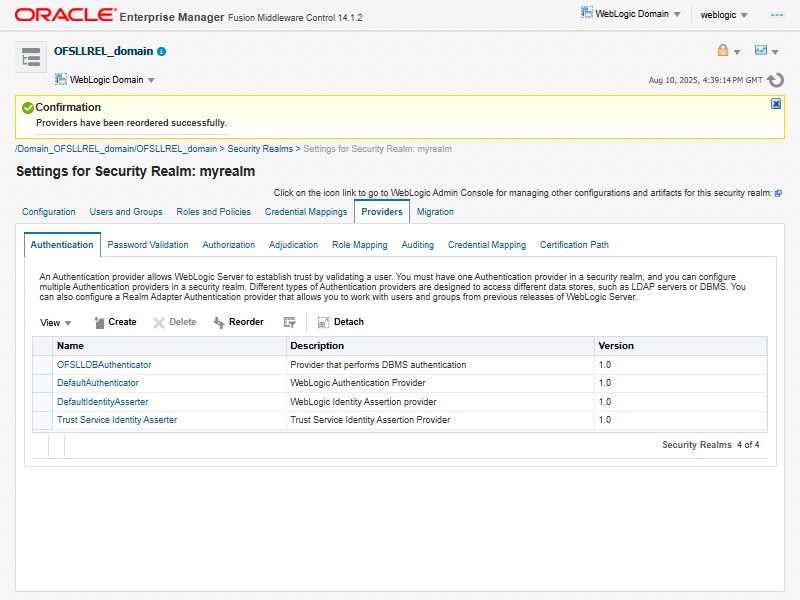This screenshot has height=600, width=800.
Task: Open the Authorization sub-tab
Action: click(229, 245)
